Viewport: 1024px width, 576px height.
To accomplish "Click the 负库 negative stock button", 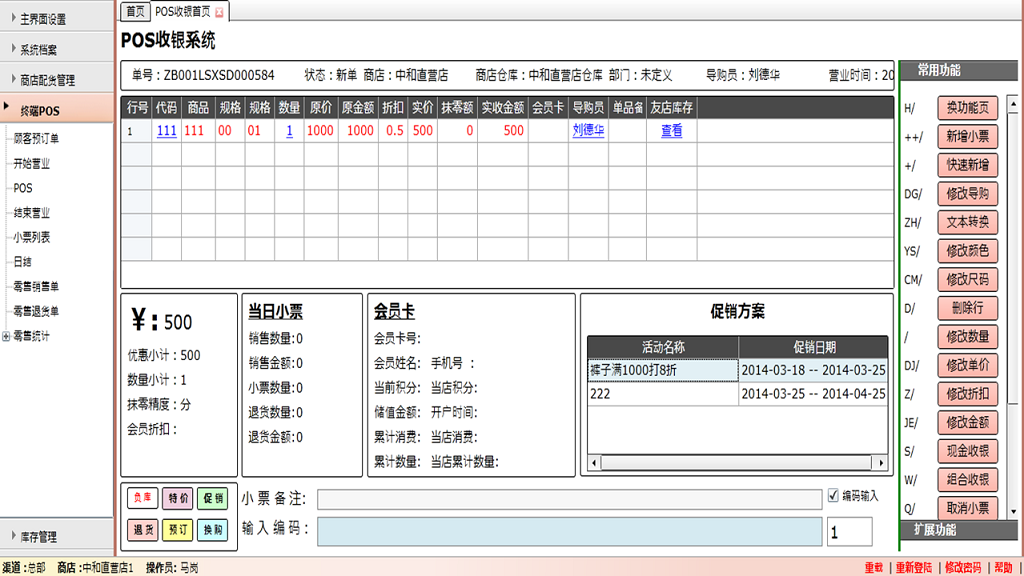I will click(x=141, y=499).
